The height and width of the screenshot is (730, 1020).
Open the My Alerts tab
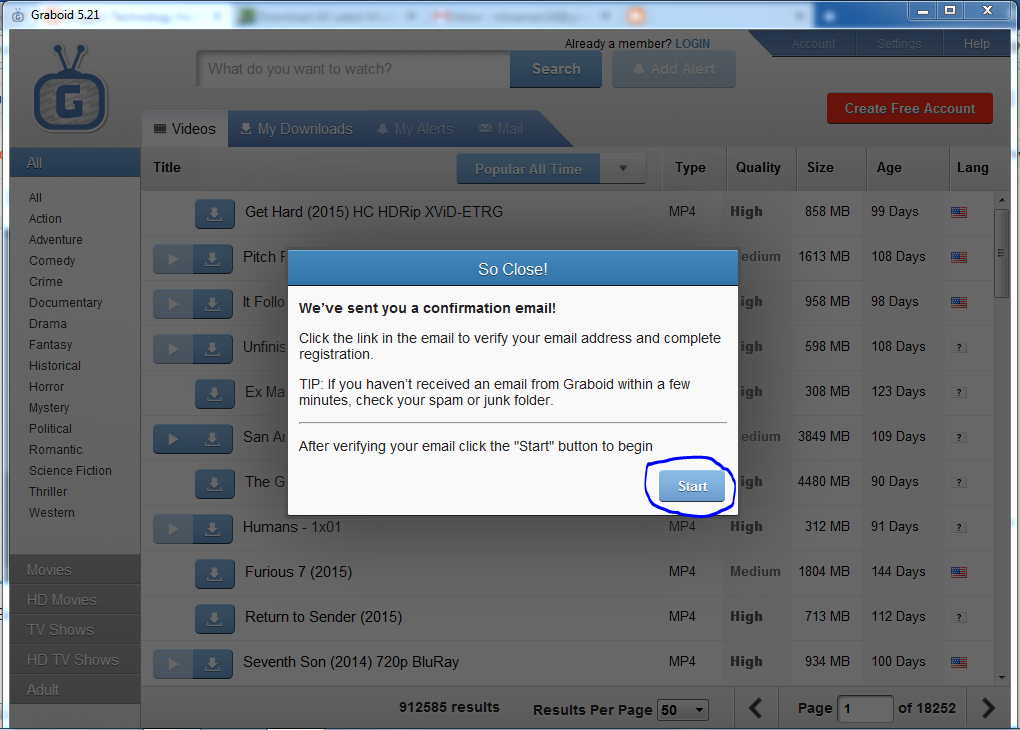point(415,129)
